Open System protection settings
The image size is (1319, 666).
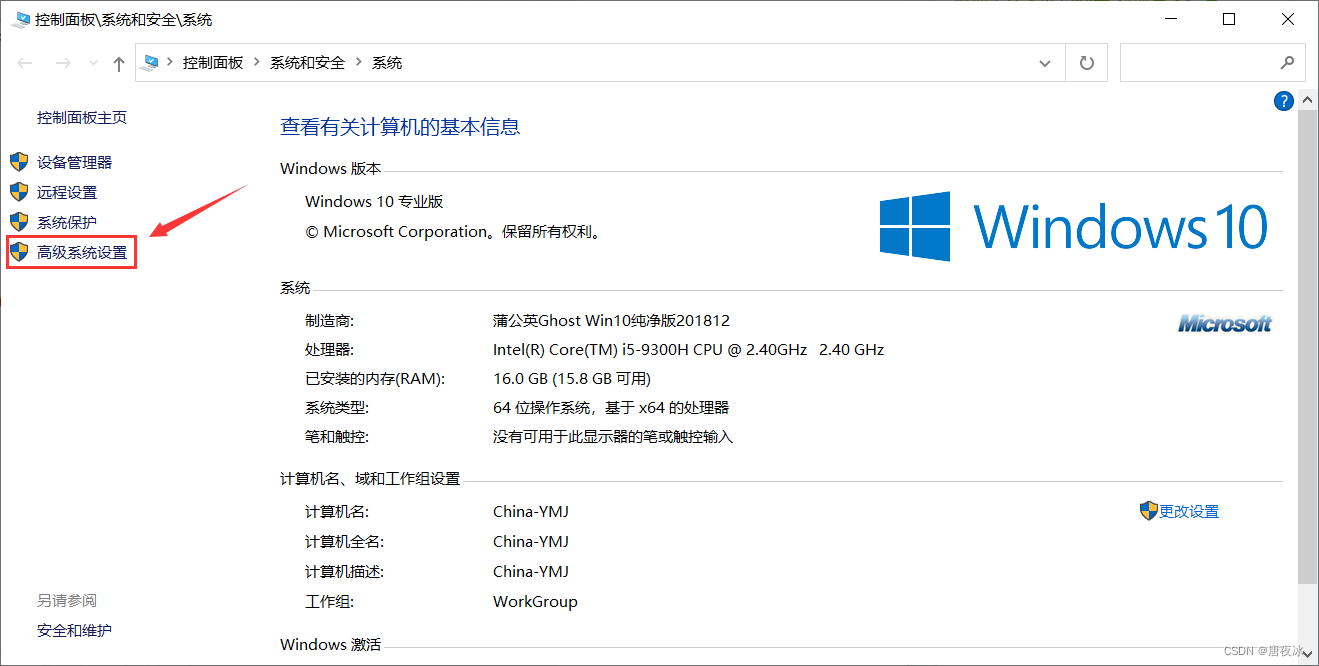69,221
